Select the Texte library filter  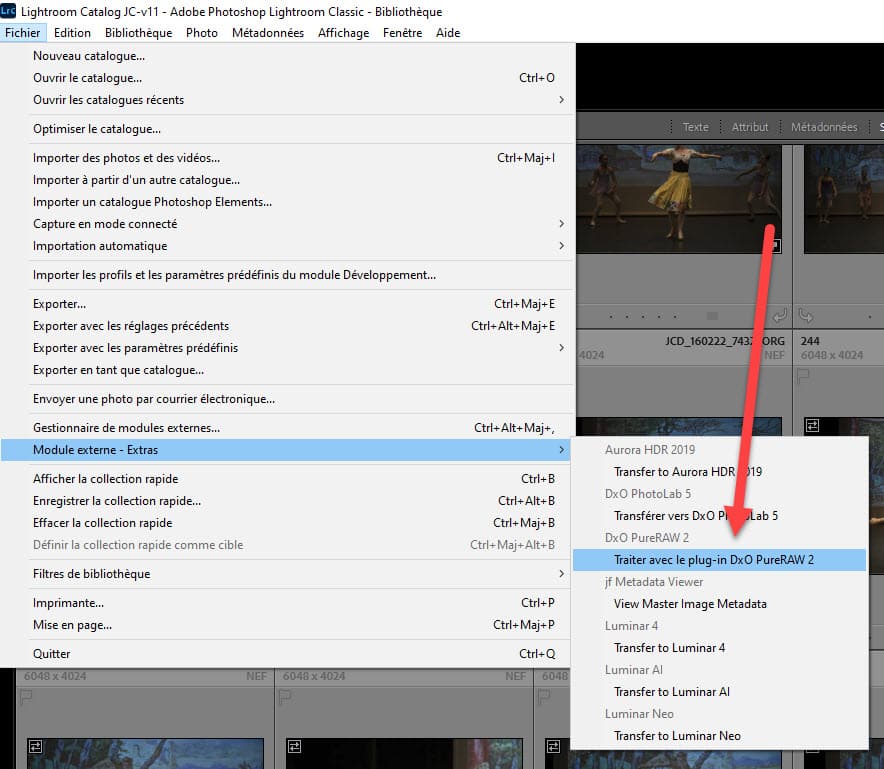[696, 127]
